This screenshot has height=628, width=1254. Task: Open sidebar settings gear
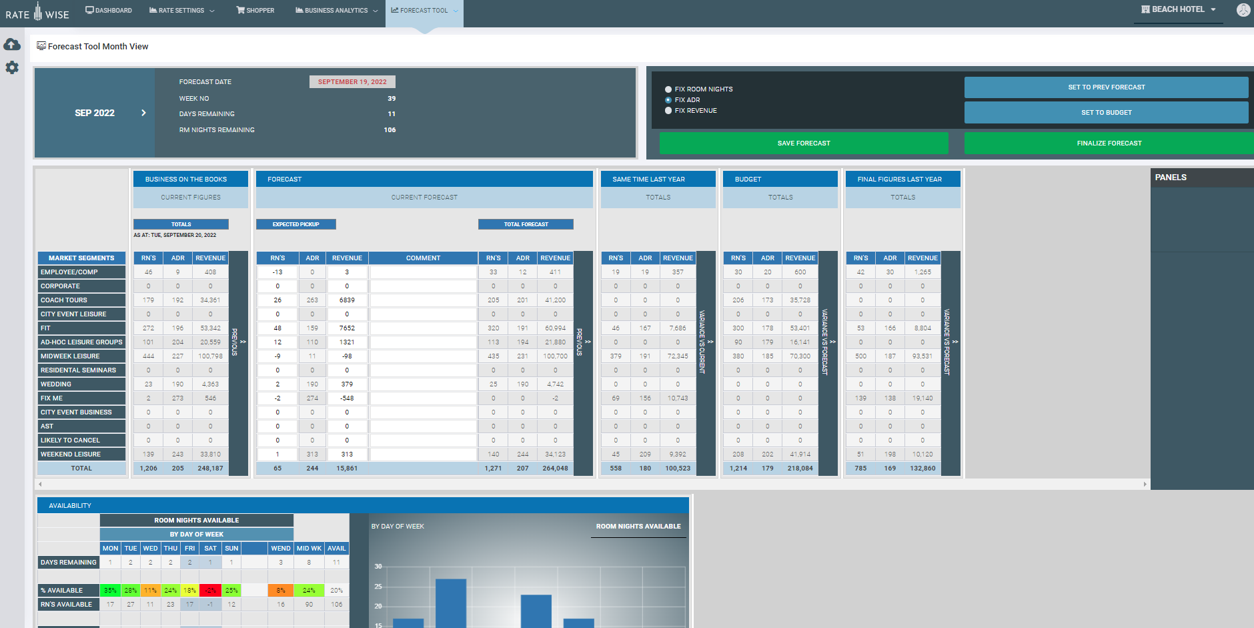click(12, 68)
